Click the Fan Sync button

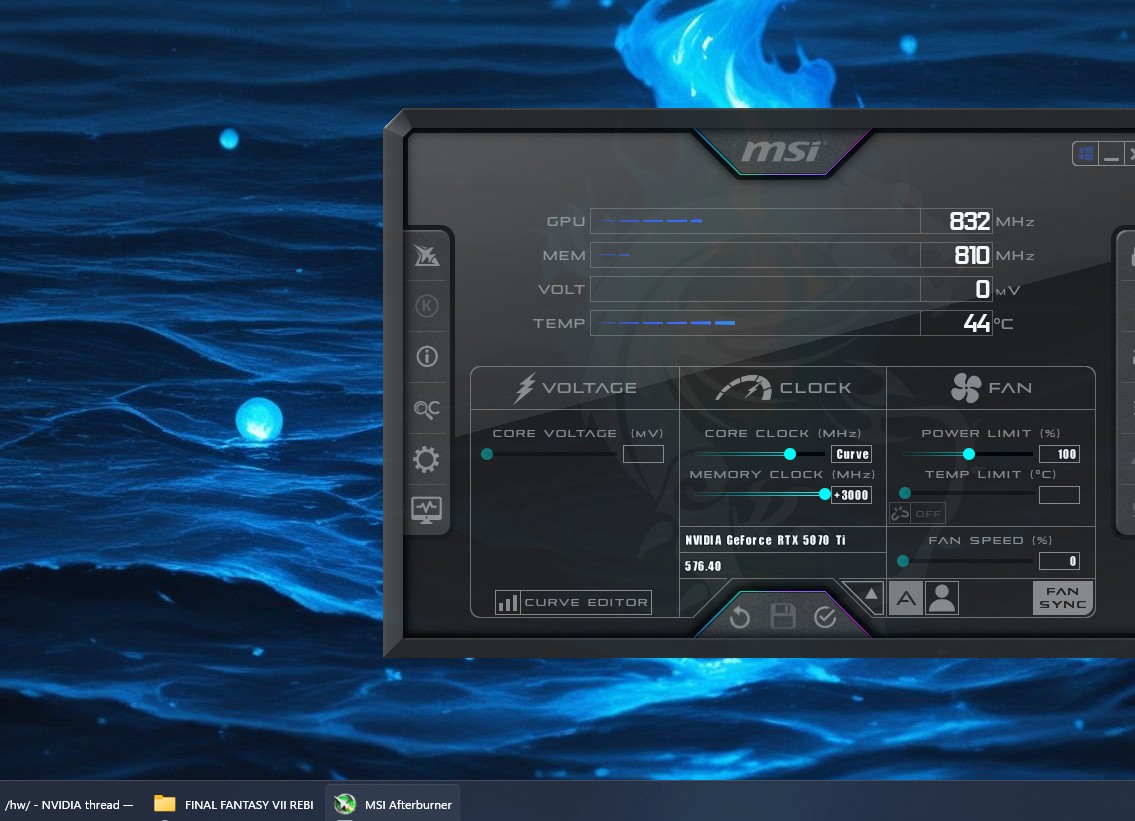tap(1063, 598)
